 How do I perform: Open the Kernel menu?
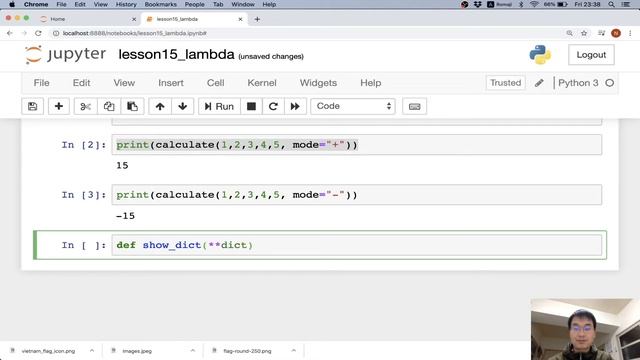(x=262, y=83)
